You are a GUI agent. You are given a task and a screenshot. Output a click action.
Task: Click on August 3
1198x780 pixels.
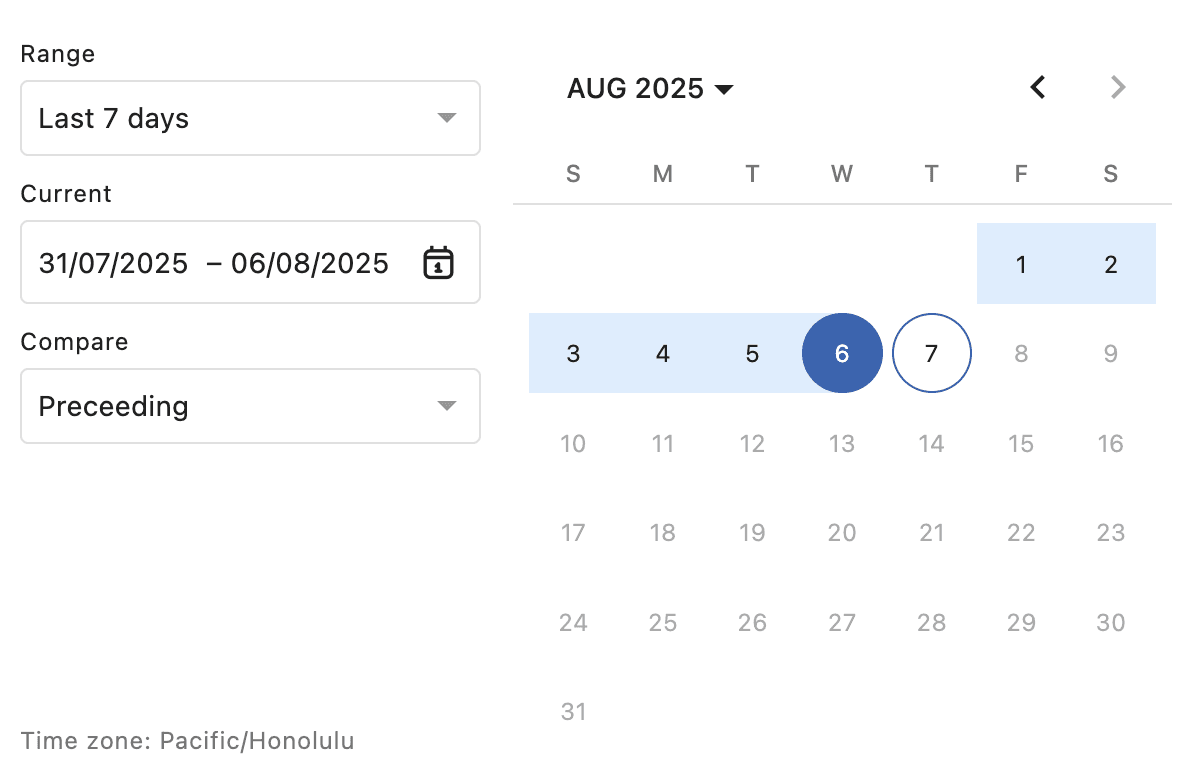(x=573, y=354)
